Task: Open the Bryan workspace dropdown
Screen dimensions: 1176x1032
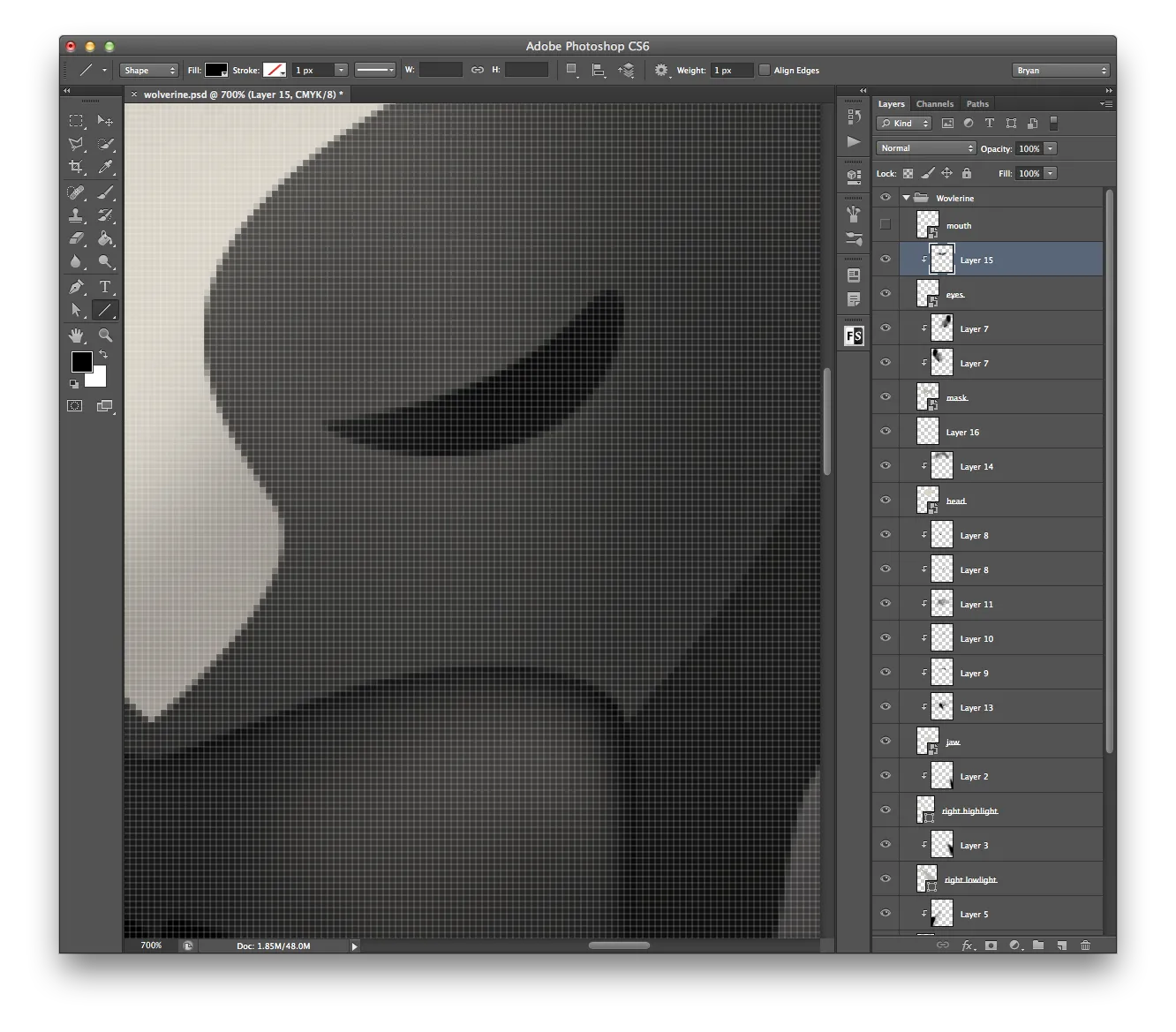Action: (1060, 70)
